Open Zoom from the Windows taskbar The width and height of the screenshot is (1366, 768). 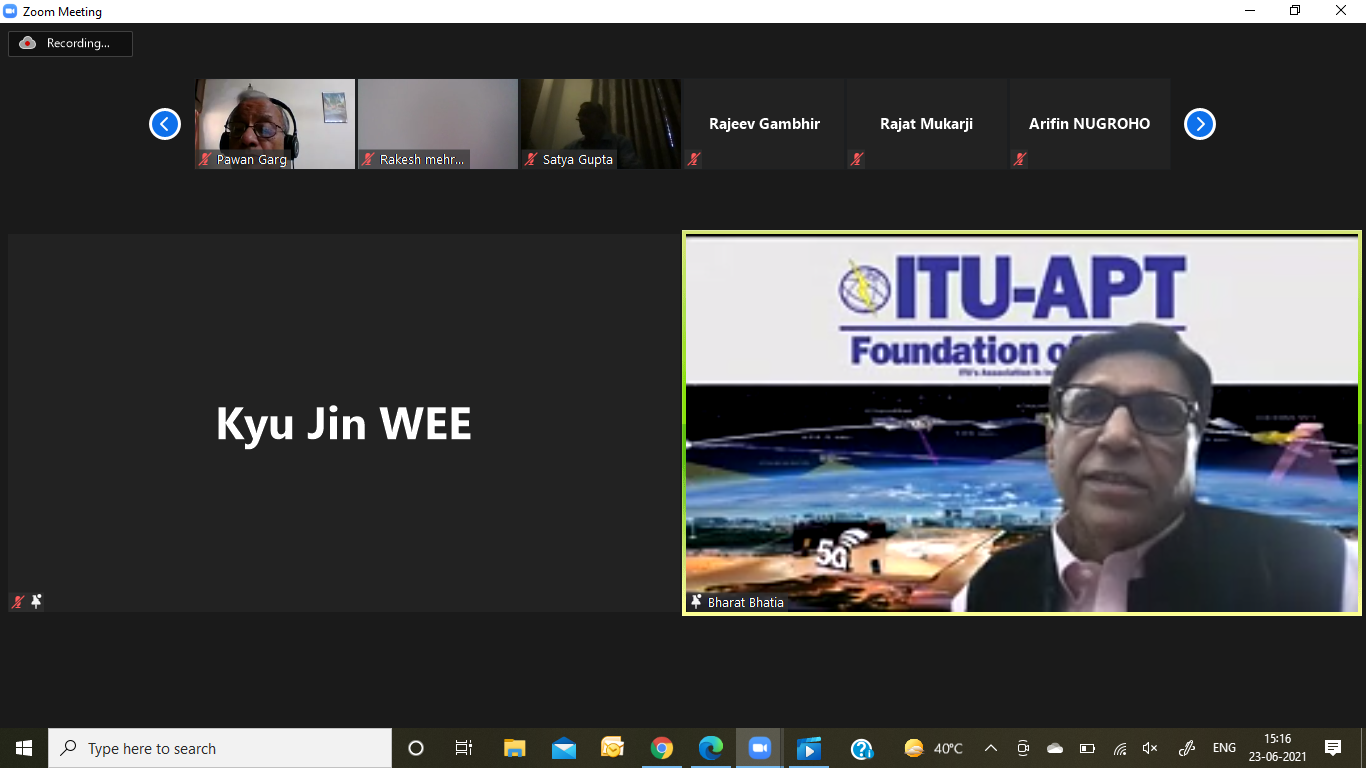(760, 748)
